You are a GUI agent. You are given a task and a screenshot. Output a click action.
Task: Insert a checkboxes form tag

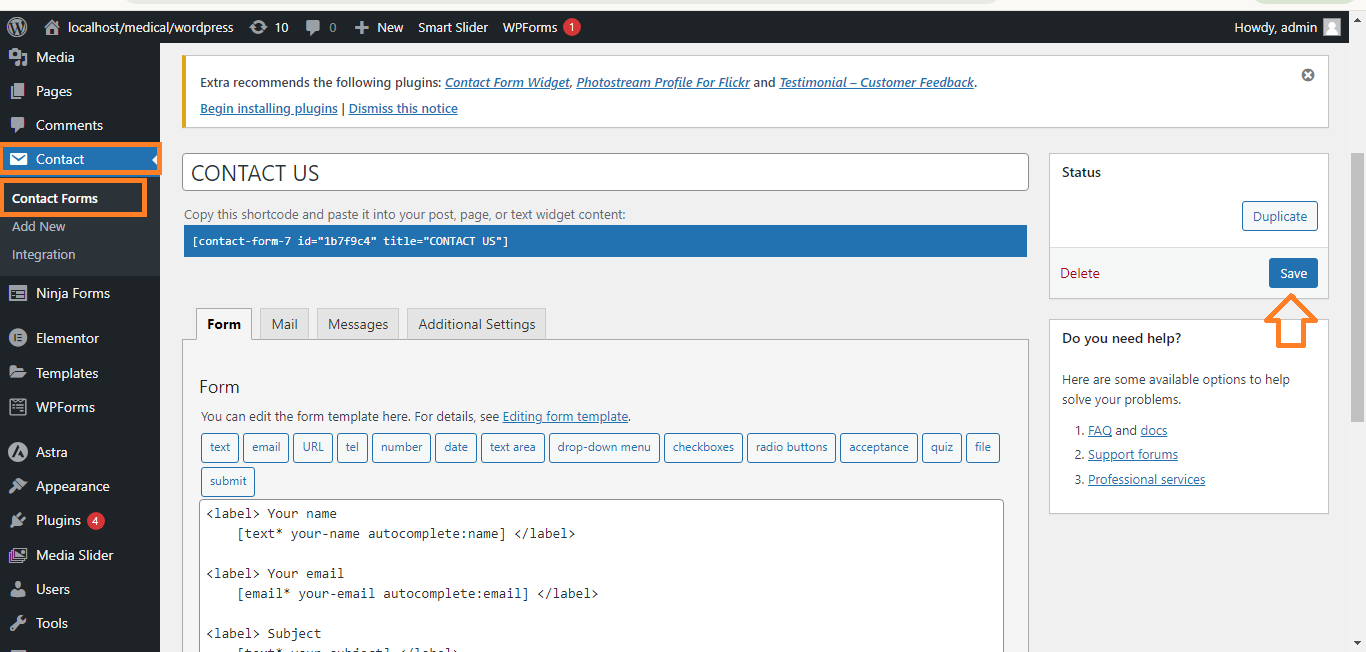point(703,447)
